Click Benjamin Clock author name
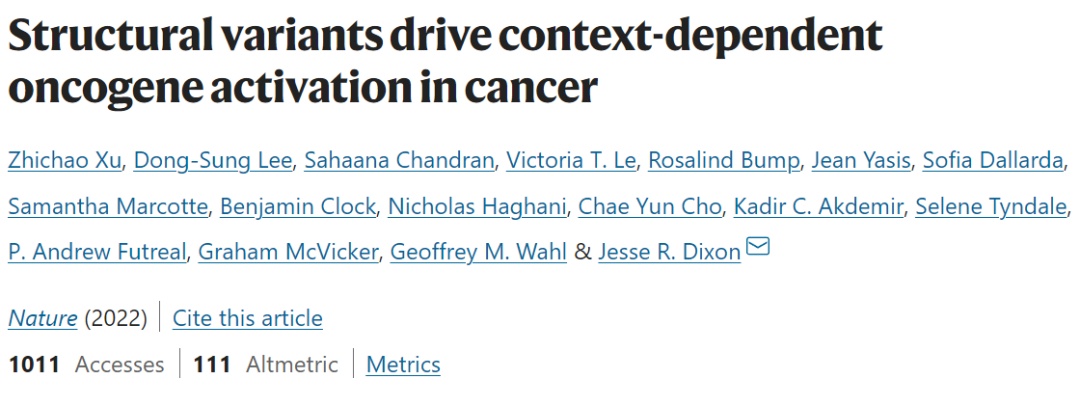1080x406 pixels. coord(298,206)
